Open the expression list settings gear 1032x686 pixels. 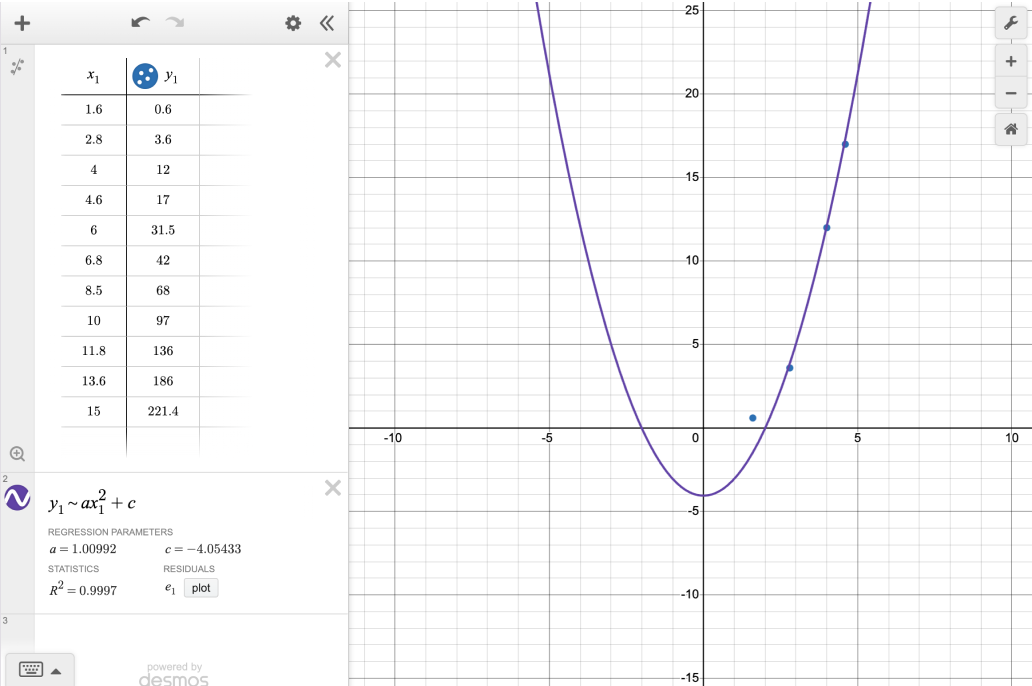coord(293,23)
